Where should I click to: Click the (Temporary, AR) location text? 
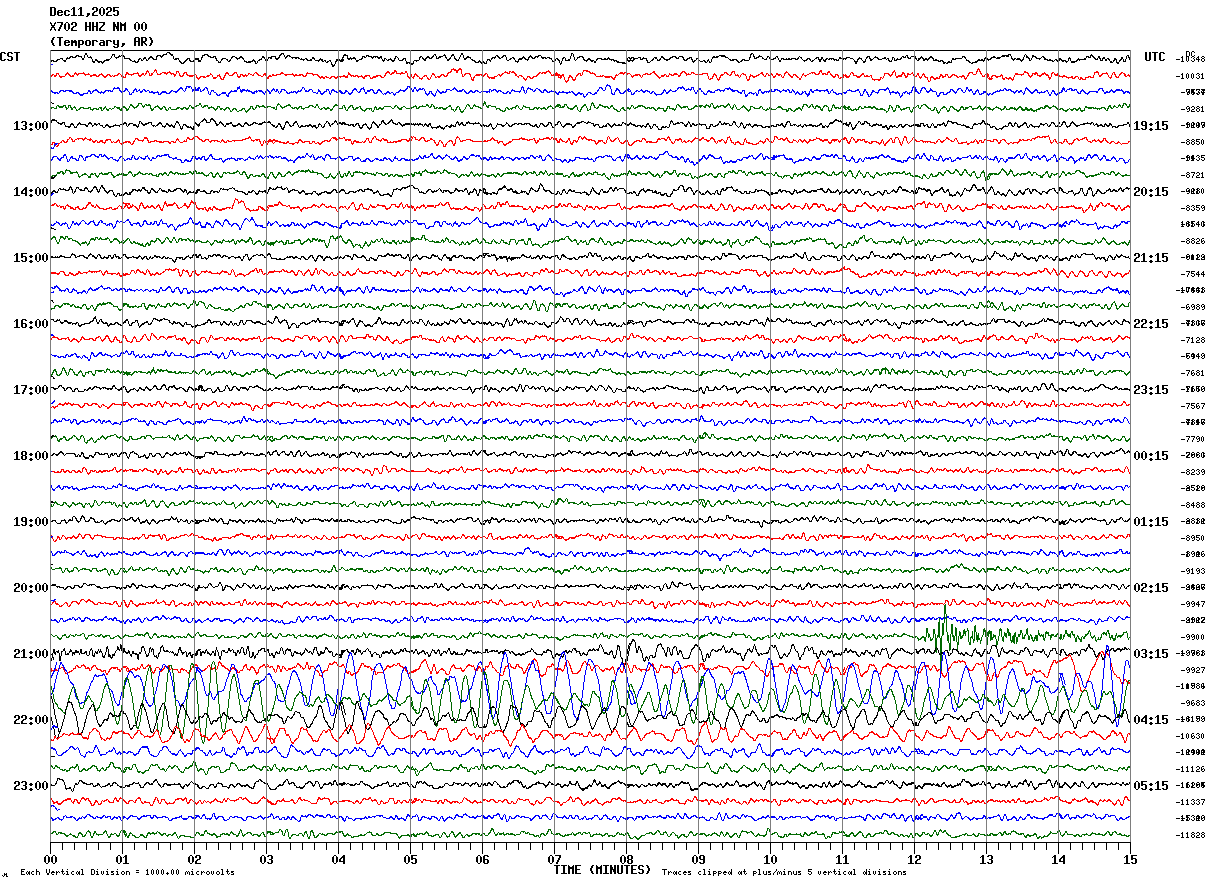tap(102, 42)
